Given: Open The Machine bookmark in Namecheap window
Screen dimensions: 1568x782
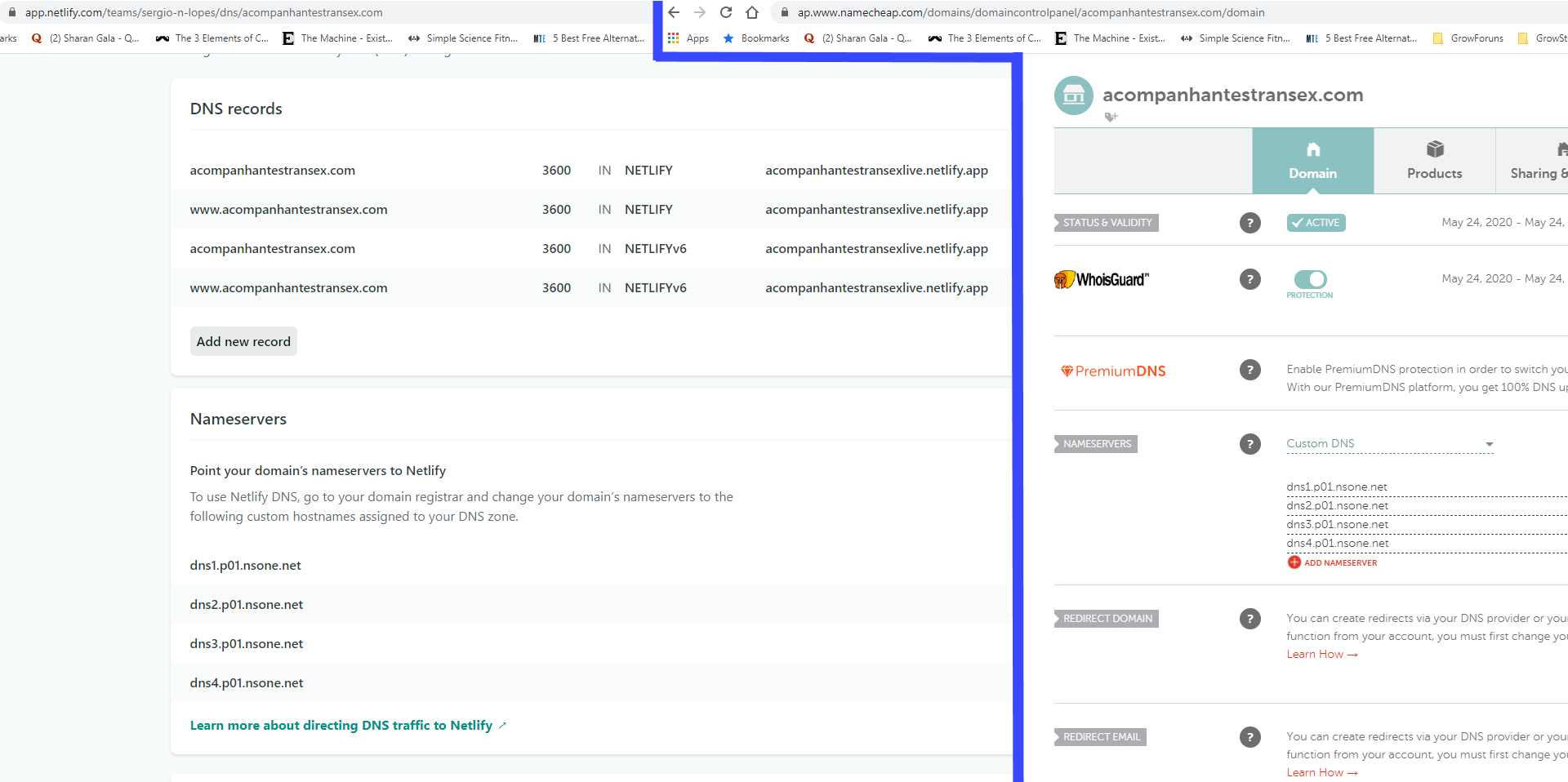Looking at the screenshot, I should (x=1111, y=38).
